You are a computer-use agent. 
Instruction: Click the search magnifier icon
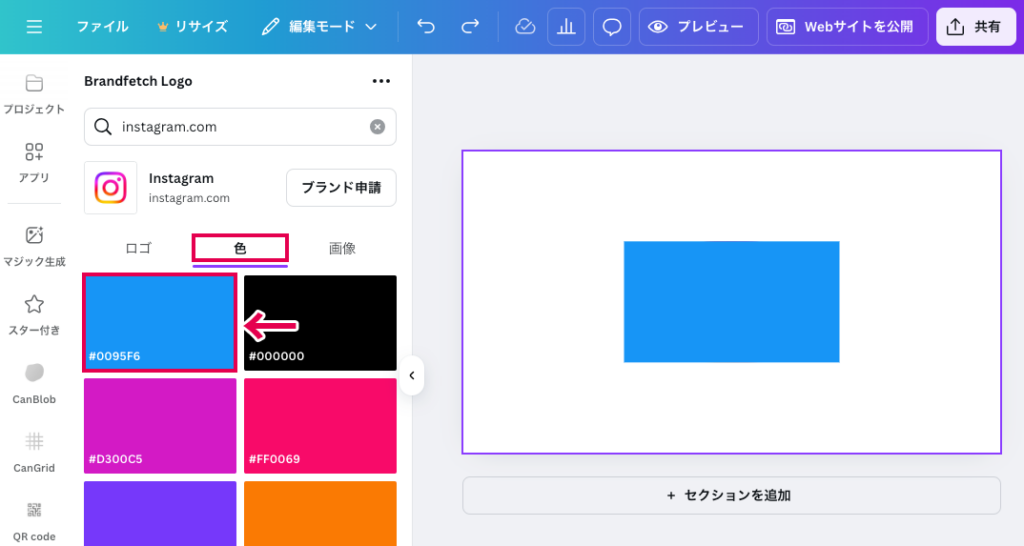(103, 127)
